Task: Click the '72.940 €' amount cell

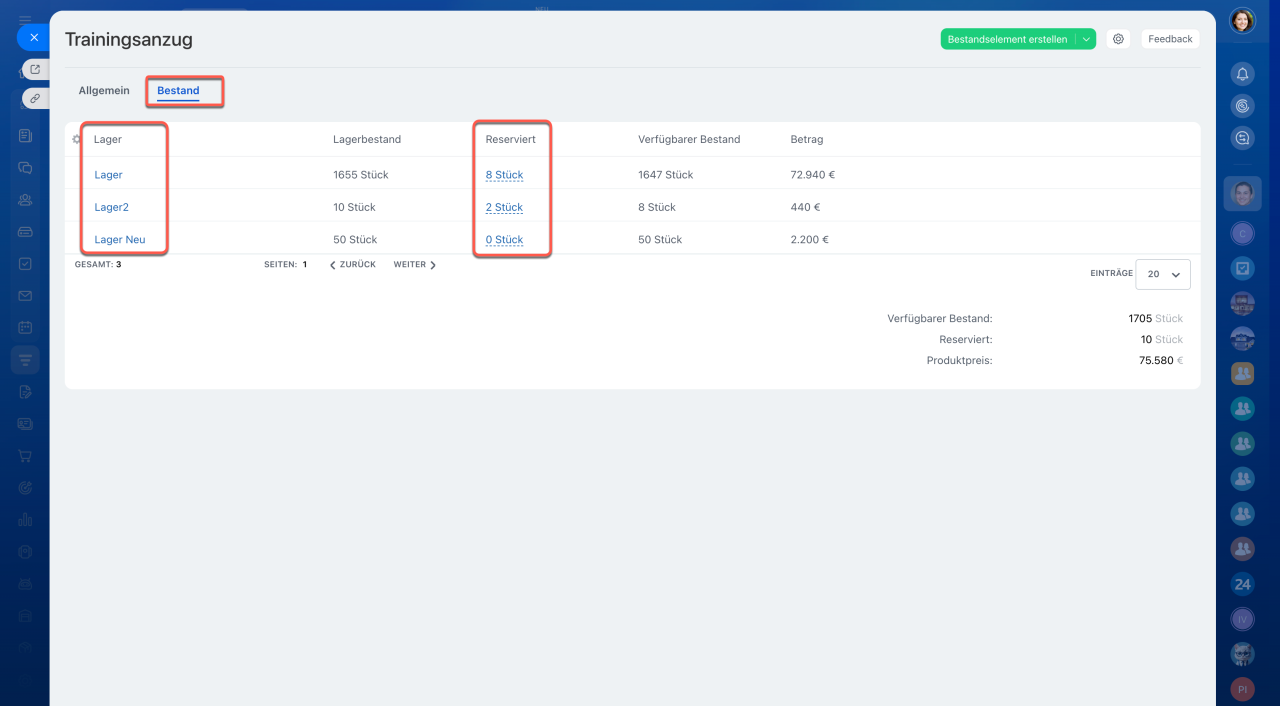Action: point(813,175)
